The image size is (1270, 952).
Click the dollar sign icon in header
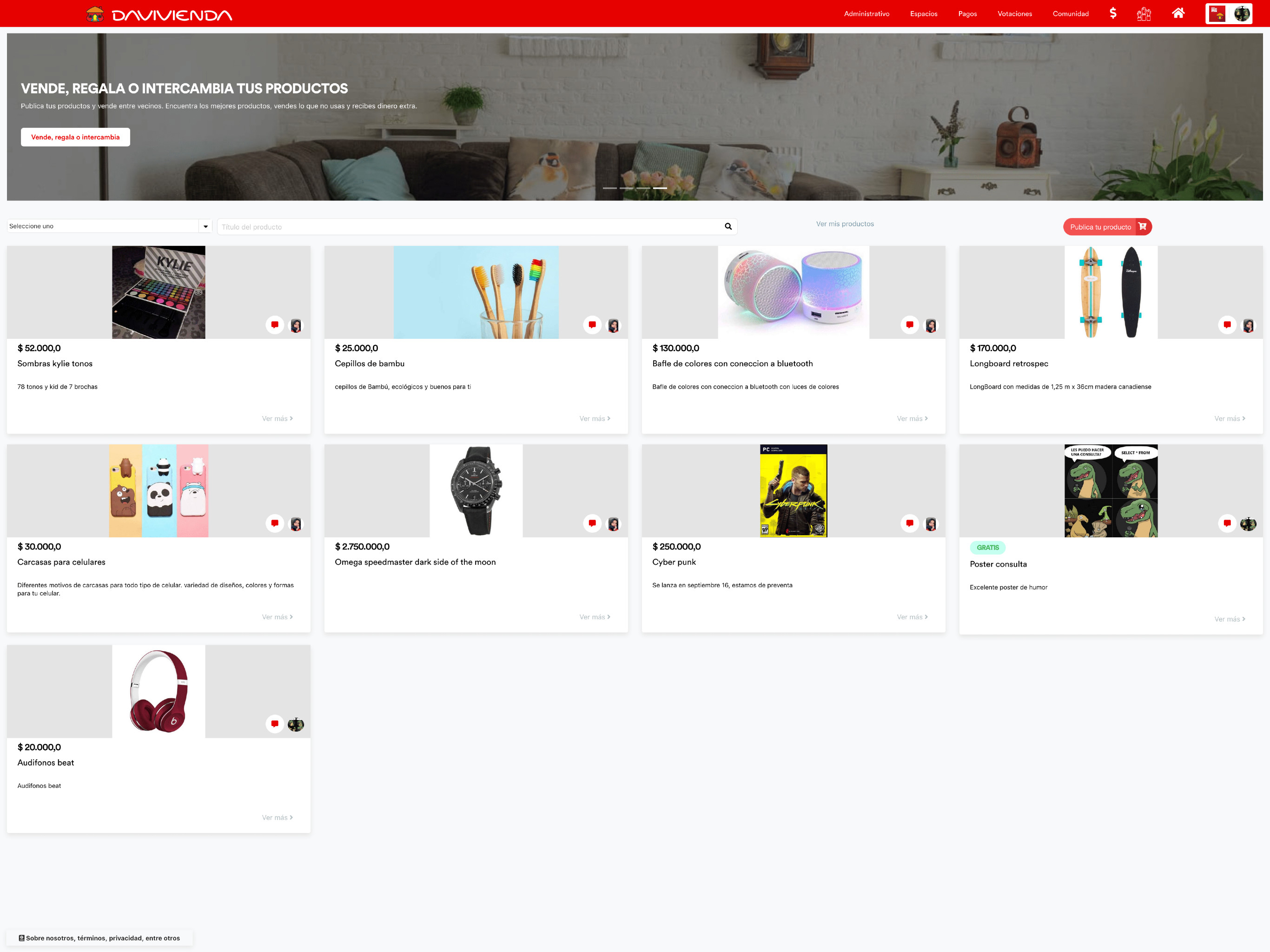[x=1113, y=13]
